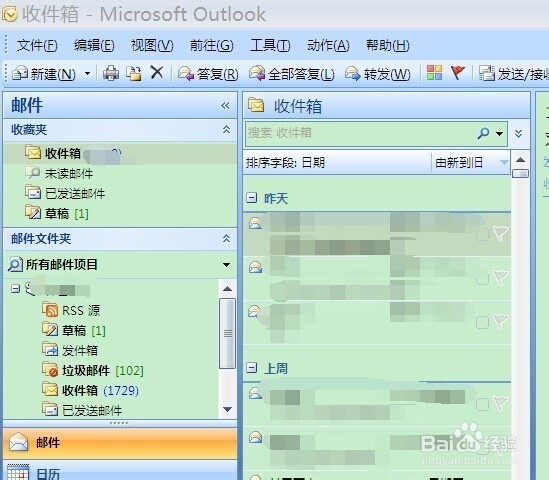Click the Move to Folder icon
The height and width of the screenshot is (480, 549).
[x=134, y=74]
